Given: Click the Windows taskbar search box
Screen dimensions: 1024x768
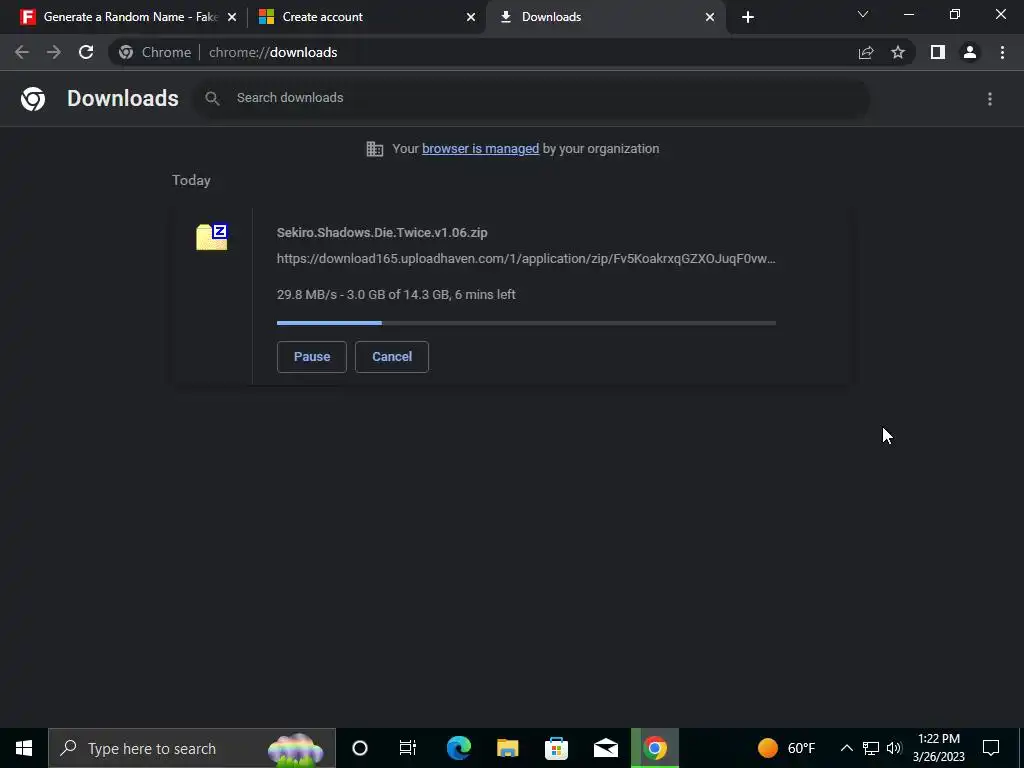Looking at the screenshot, I should tap(192, 748).
